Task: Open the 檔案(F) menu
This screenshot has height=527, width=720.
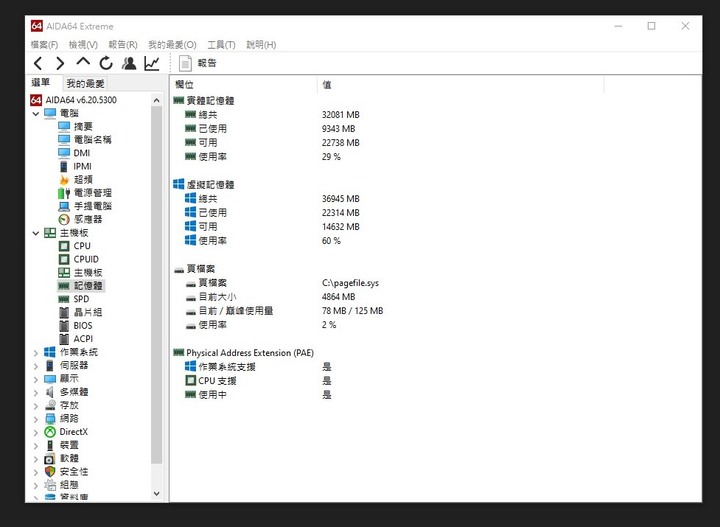Action: pos(44,45)
